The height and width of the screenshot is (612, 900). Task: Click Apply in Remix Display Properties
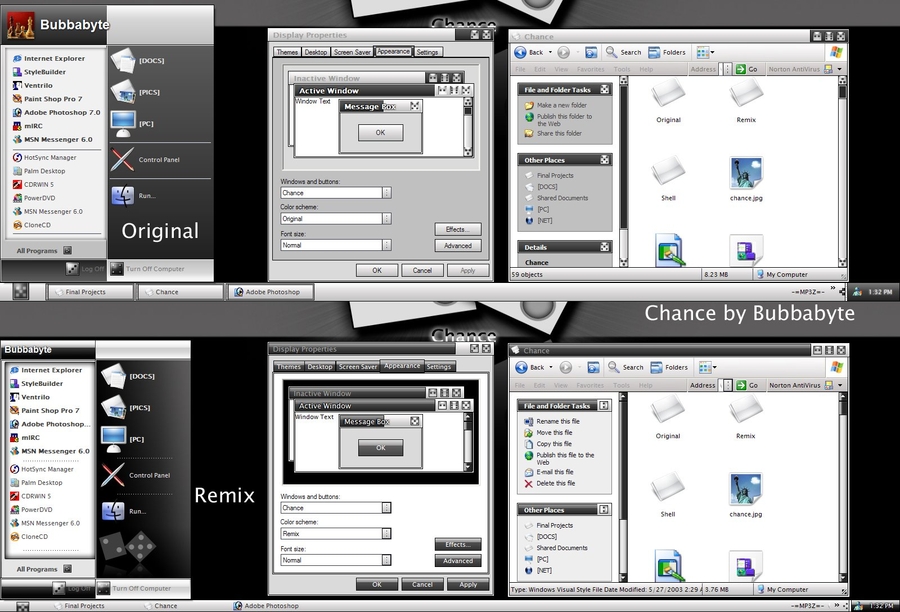[x=468, y=584]
